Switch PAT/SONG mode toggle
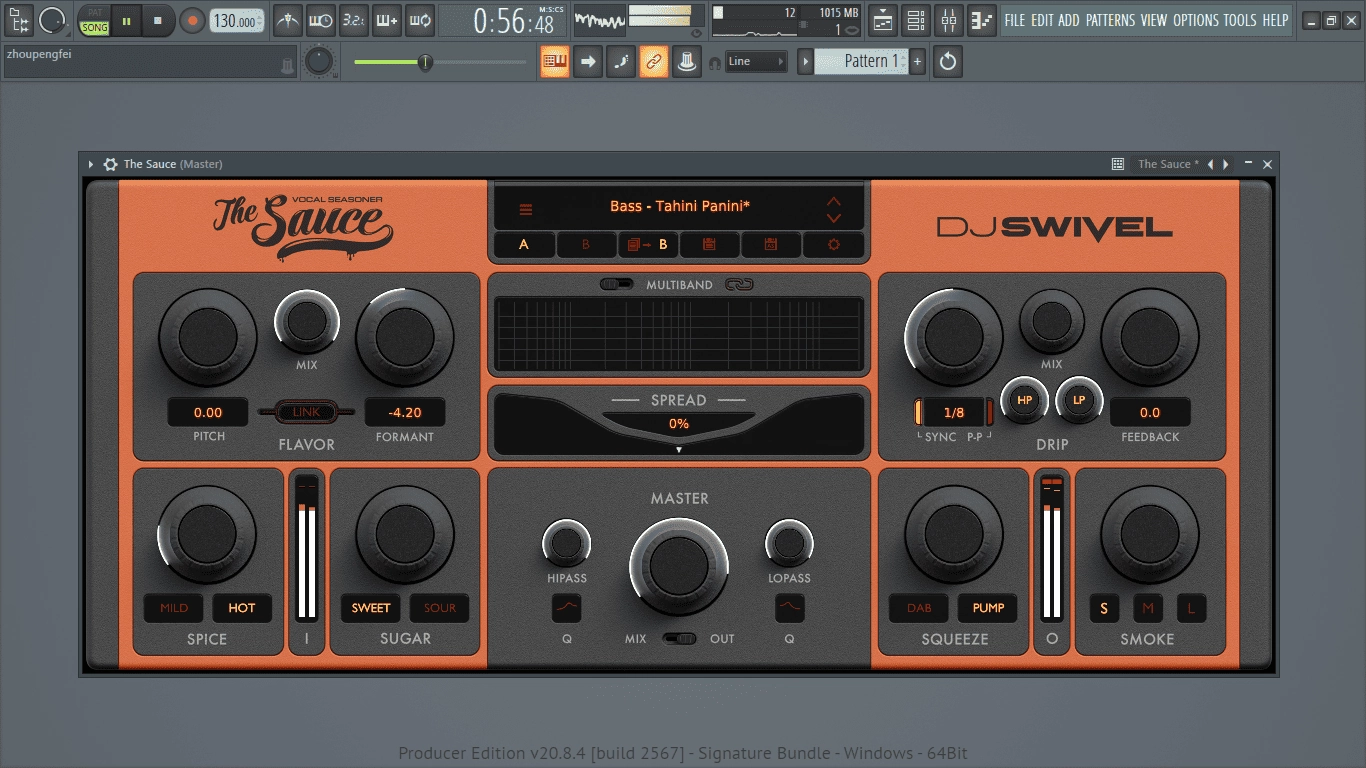 [x=95, y=20]
